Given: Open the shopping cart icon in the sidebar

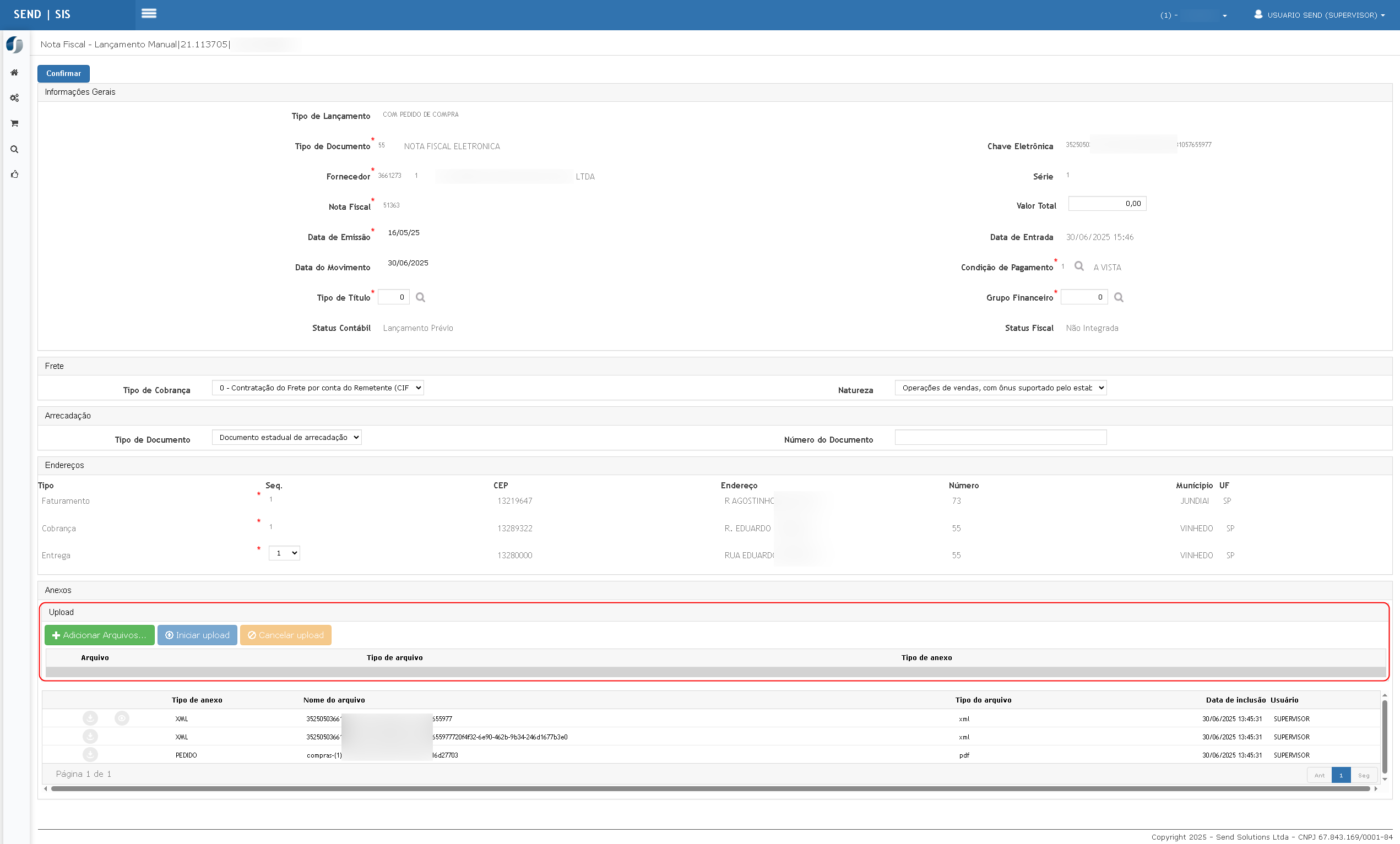Looking at the screenshot, I should [14, 123].
